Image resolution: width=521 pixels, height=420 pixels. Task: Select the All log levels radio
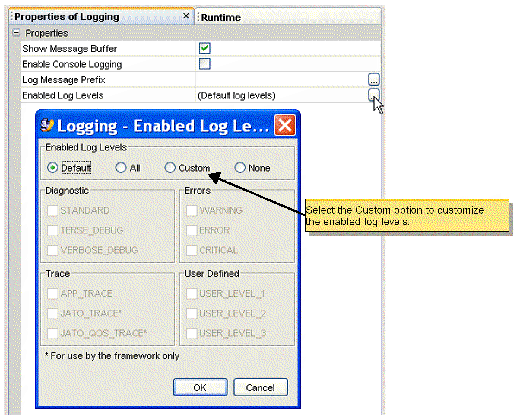click(121, 168)
